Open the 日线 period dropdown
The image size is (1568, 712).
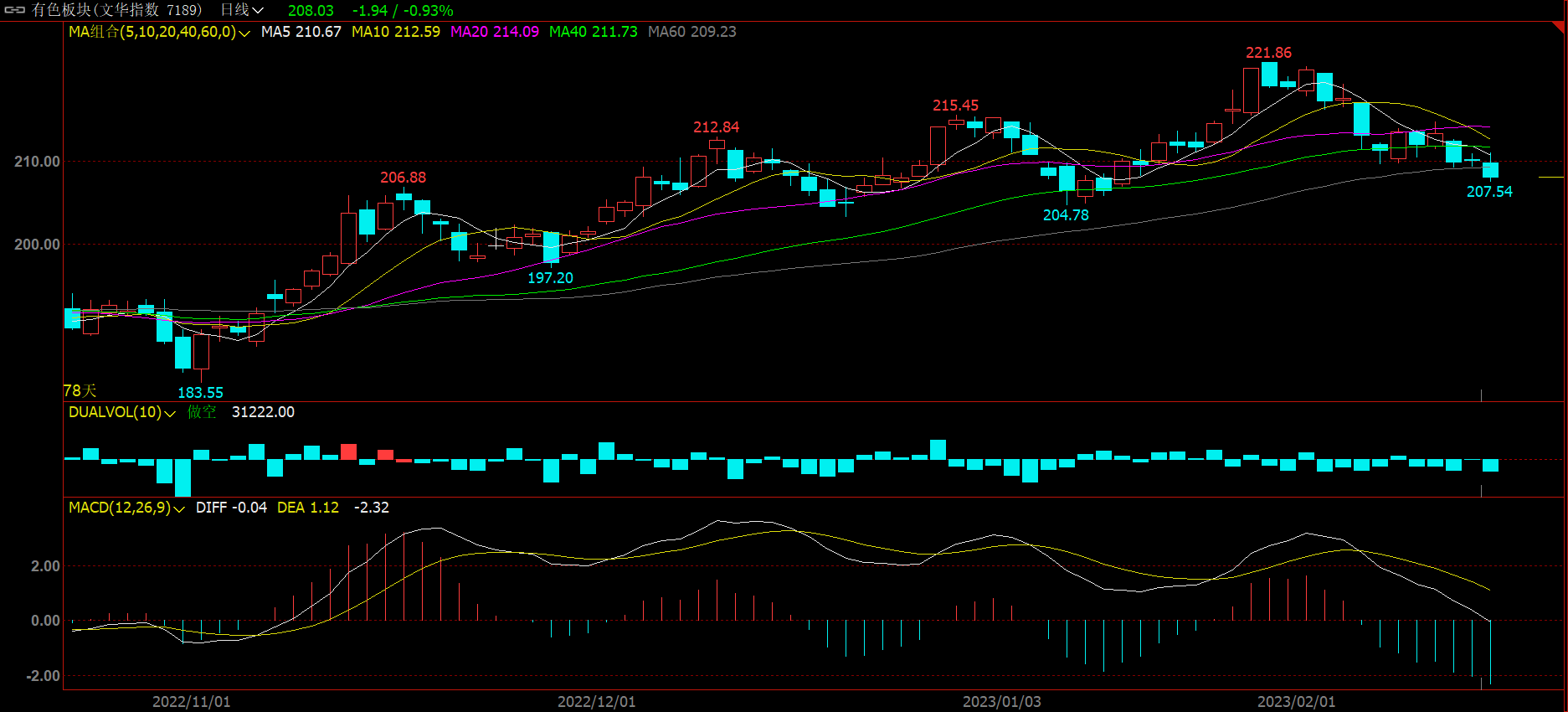(x=241, y=10)
